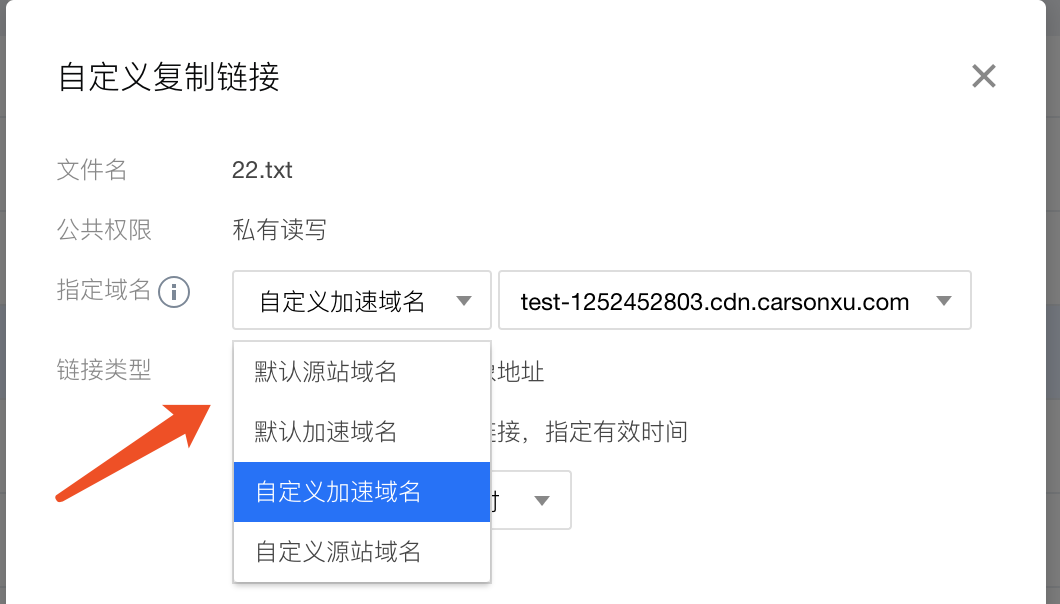Viewport: 1060px width, 604px height.
Task: Close the 自定义复制链接 dialog with the X
Action: click(x=983, y=76)
